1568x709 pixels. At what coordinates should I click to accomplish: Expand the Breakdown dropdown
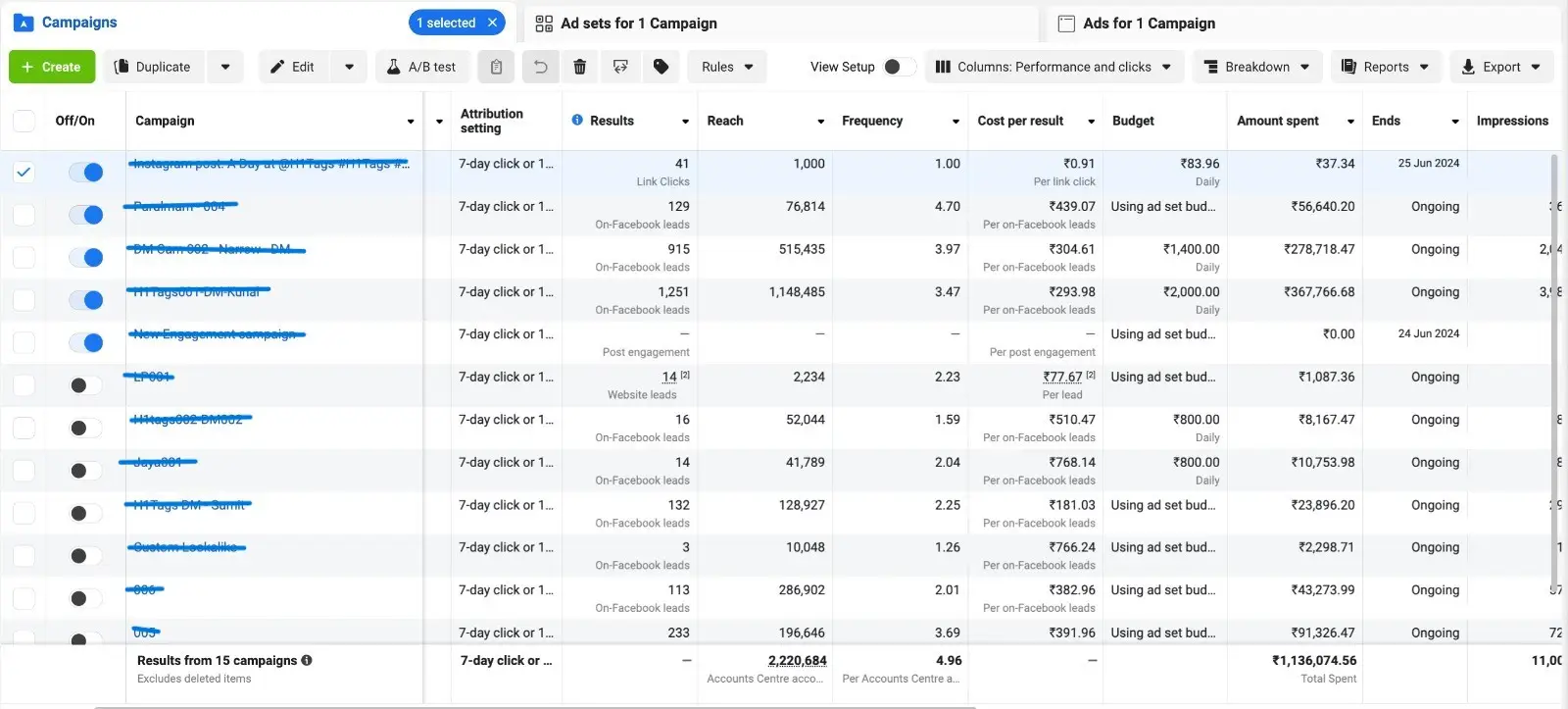click(1256, 67)
